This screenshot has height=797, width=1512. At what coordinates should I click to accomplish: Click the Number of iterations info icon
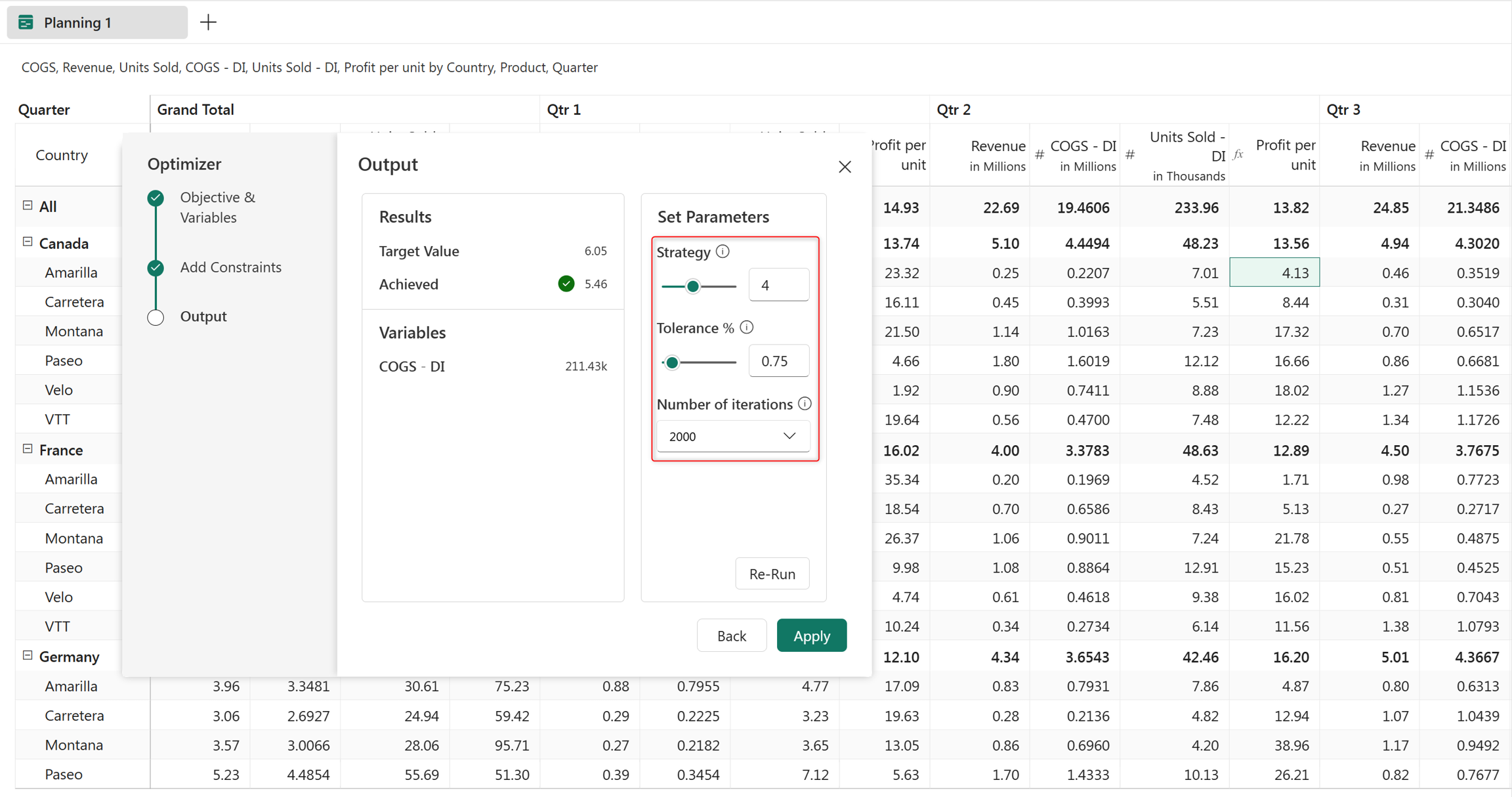tap(805, 404)
